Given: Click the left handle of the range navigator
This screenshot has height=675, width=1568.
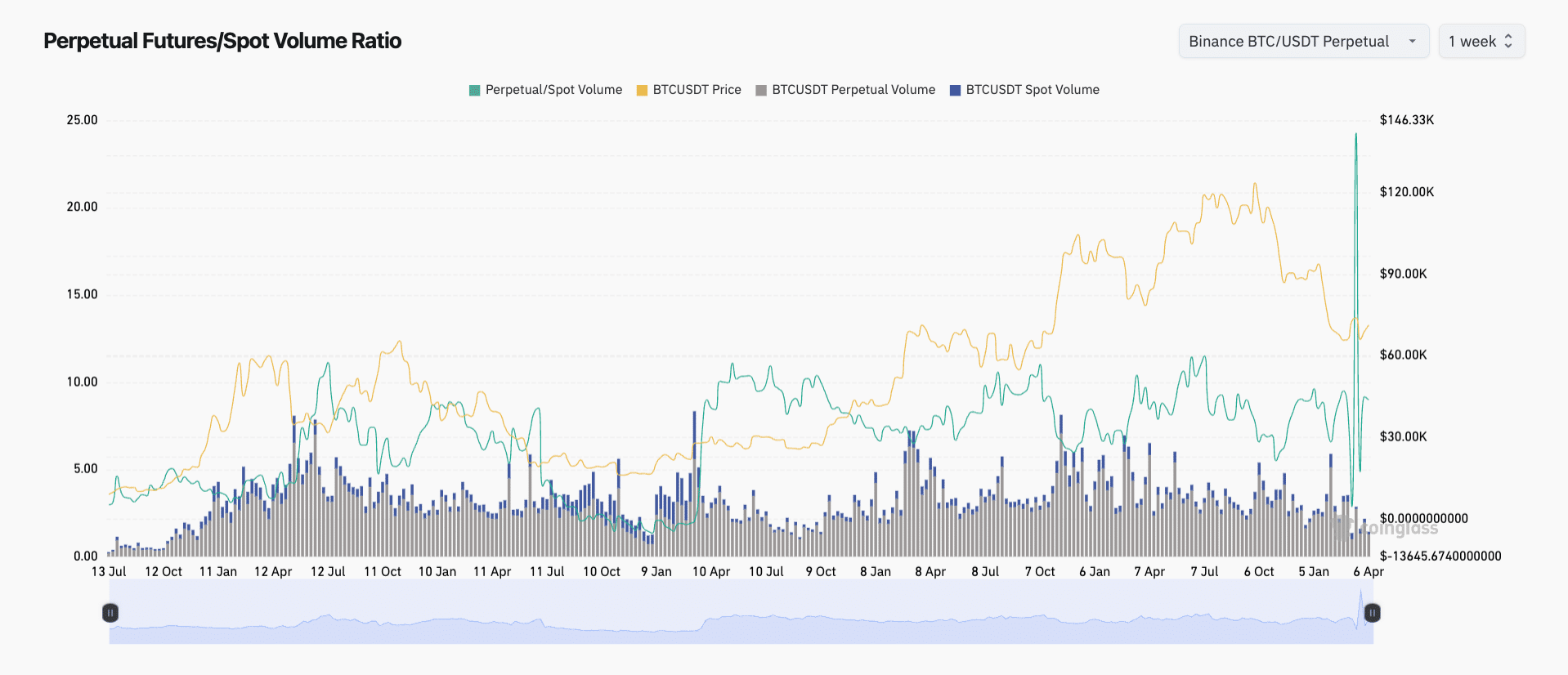Looking at the screenshot, I should (x=110, y=613).
